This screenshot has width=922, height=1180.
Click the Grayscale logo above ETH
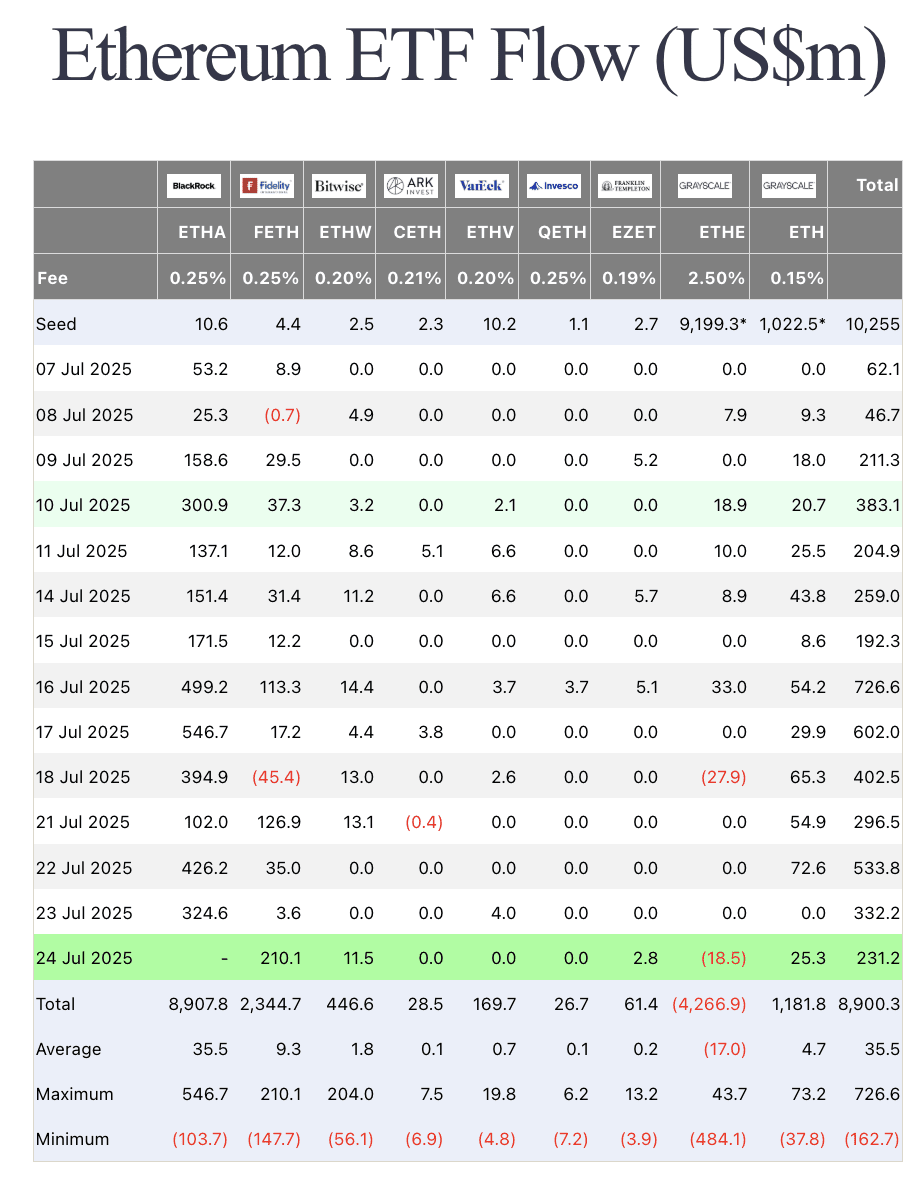click(x=789, y=185)
